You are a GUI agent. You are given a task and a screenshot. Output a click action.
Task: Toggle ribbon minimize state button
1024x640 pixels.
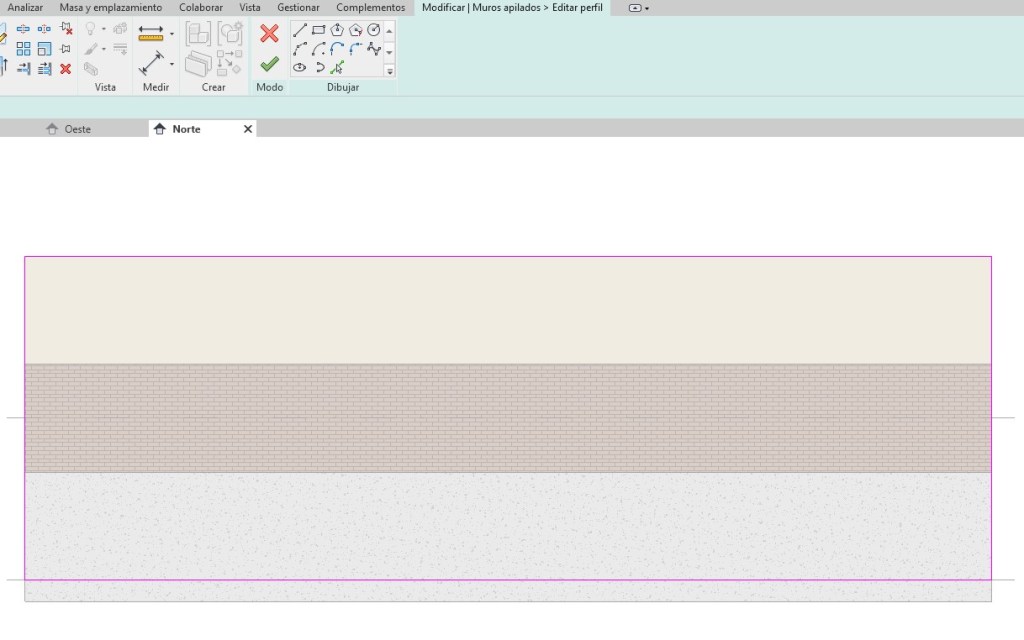coord(638,8)
